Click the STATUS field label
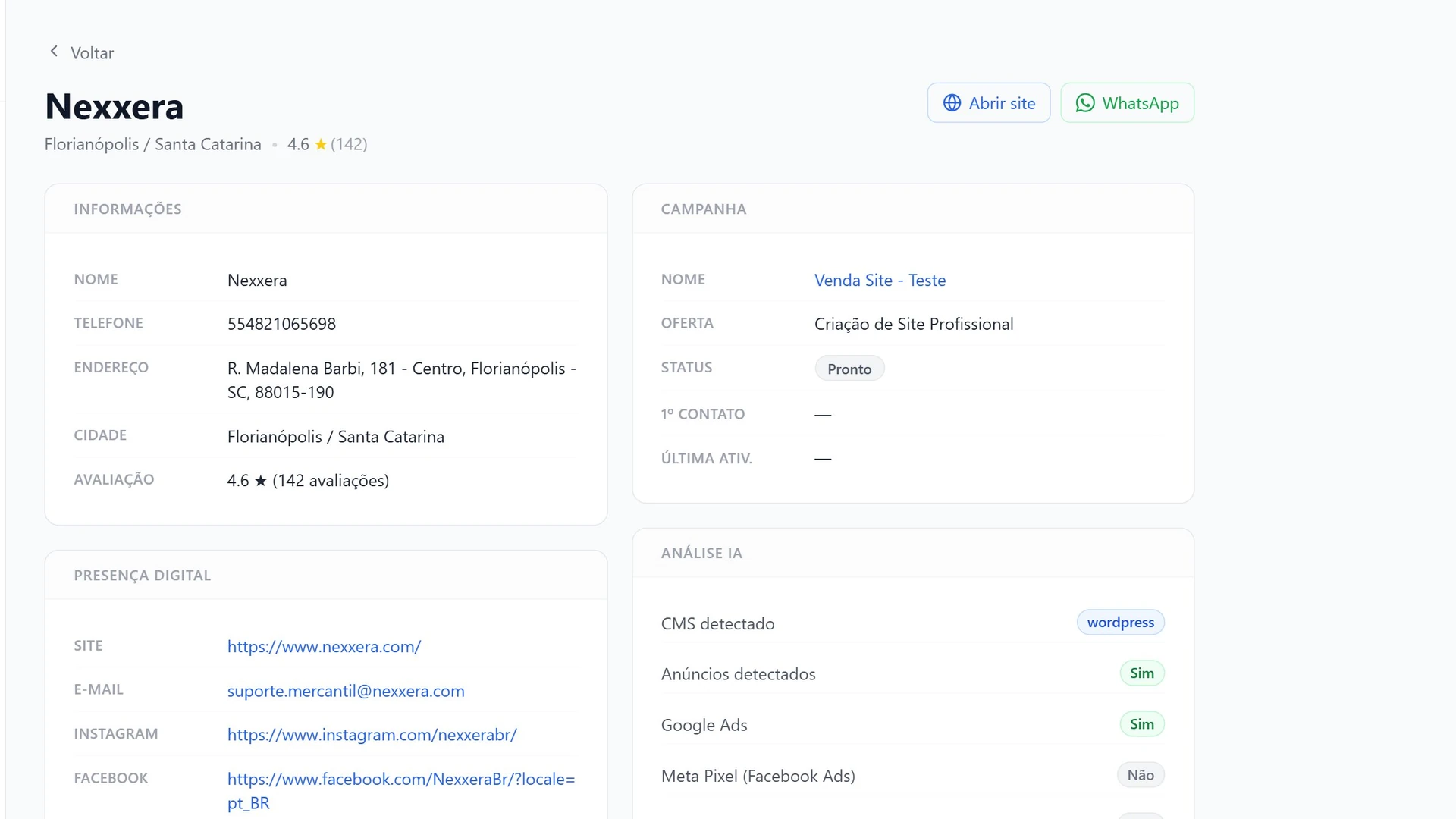 (x=687, y=368)
